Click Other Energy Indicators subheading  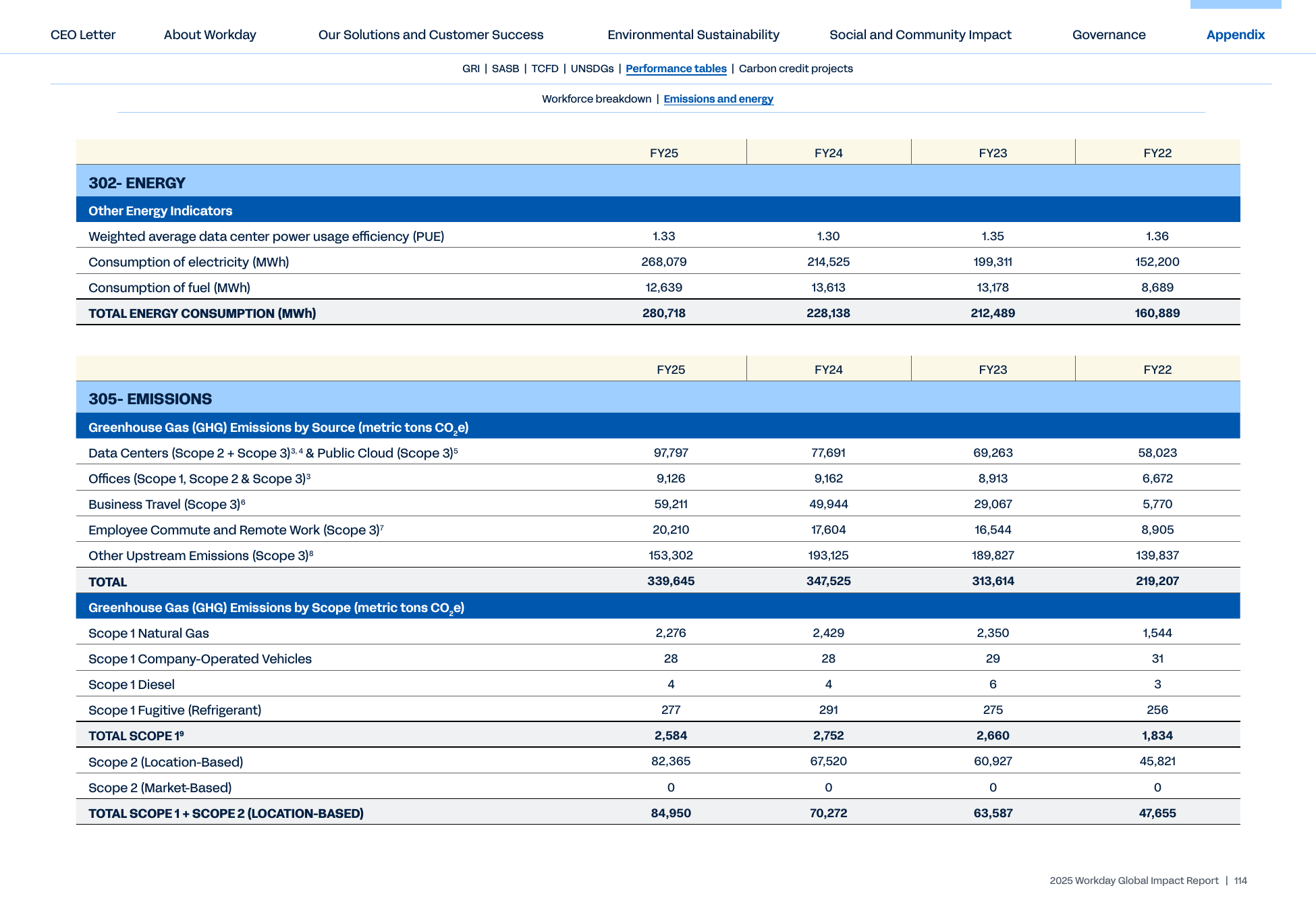161,211
